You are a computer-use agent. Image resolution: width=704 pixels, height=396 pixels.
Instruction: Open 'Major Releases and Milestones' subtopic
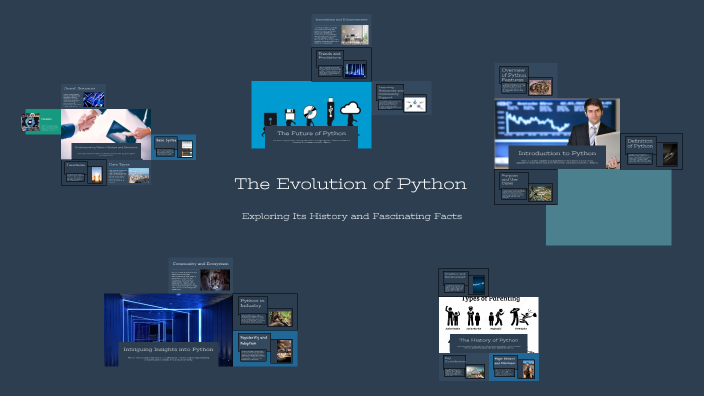click(514, 367)
